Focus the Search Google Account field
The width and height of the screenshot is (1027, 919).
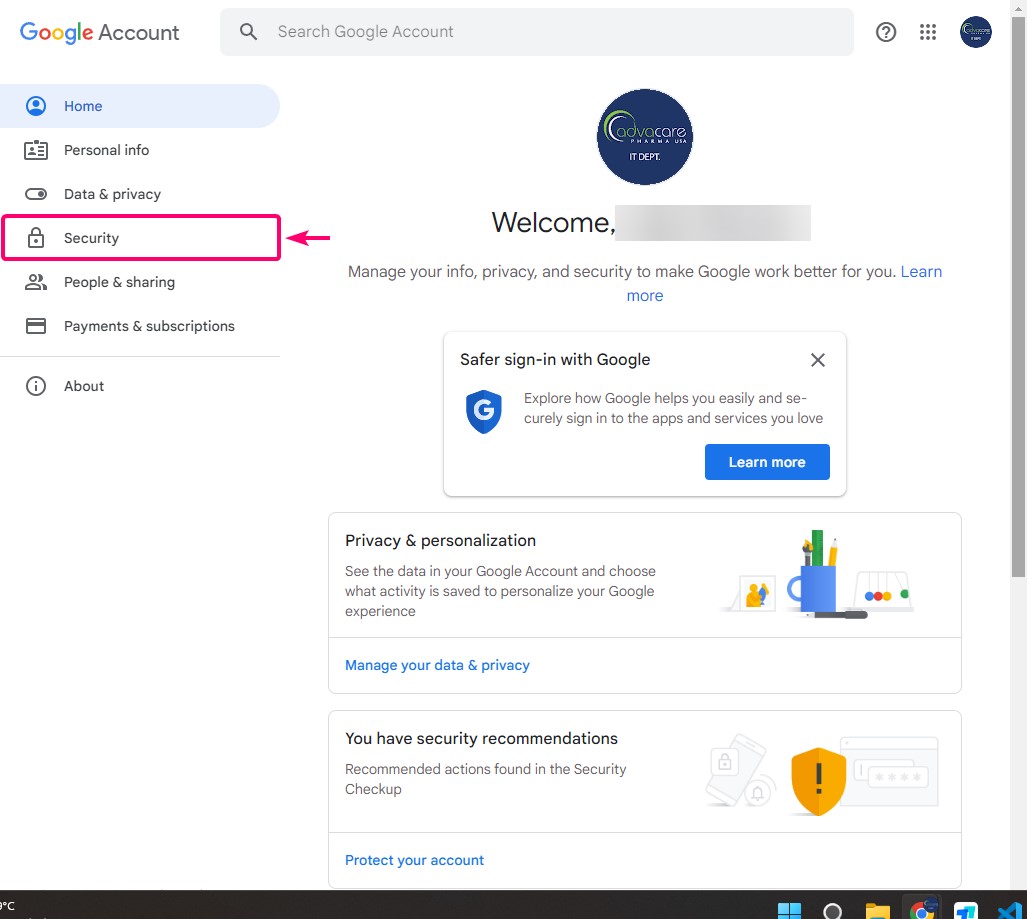click(x=536, y=31)
